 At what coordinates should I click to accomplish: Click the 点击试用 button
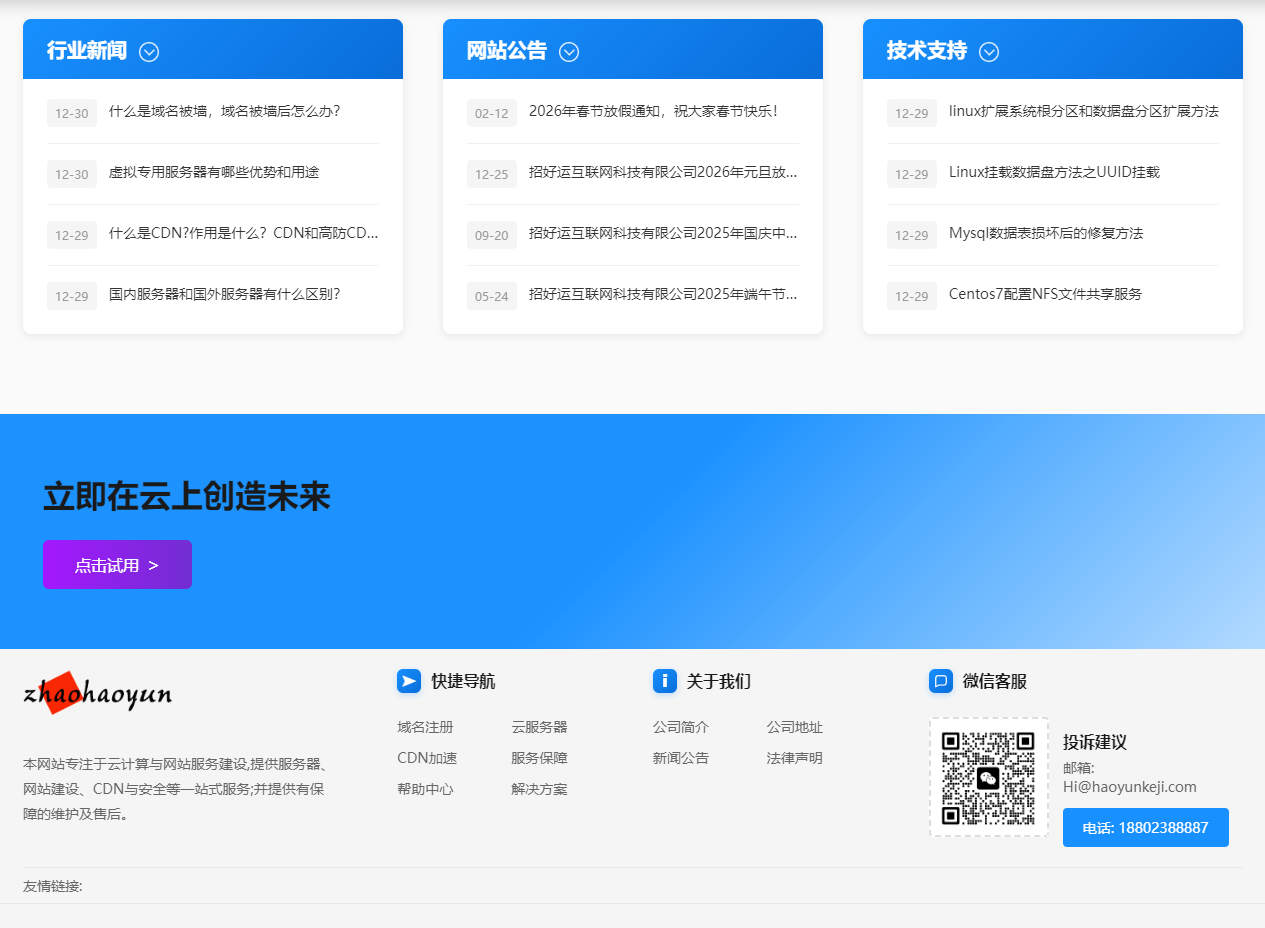pyautogui.click(x=117, y=564)
